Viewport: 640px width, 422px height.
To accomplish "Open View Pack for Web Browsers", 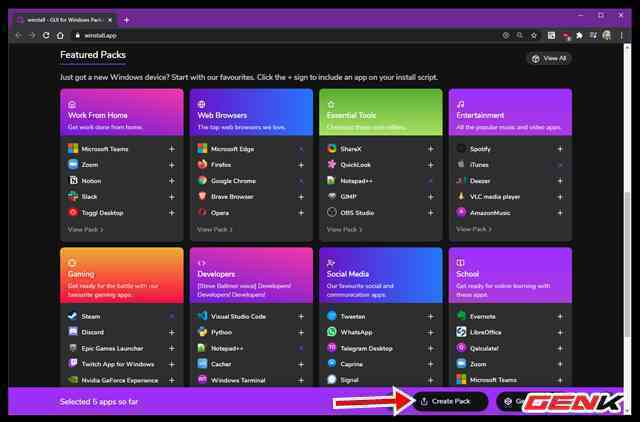I will point(215,229).
